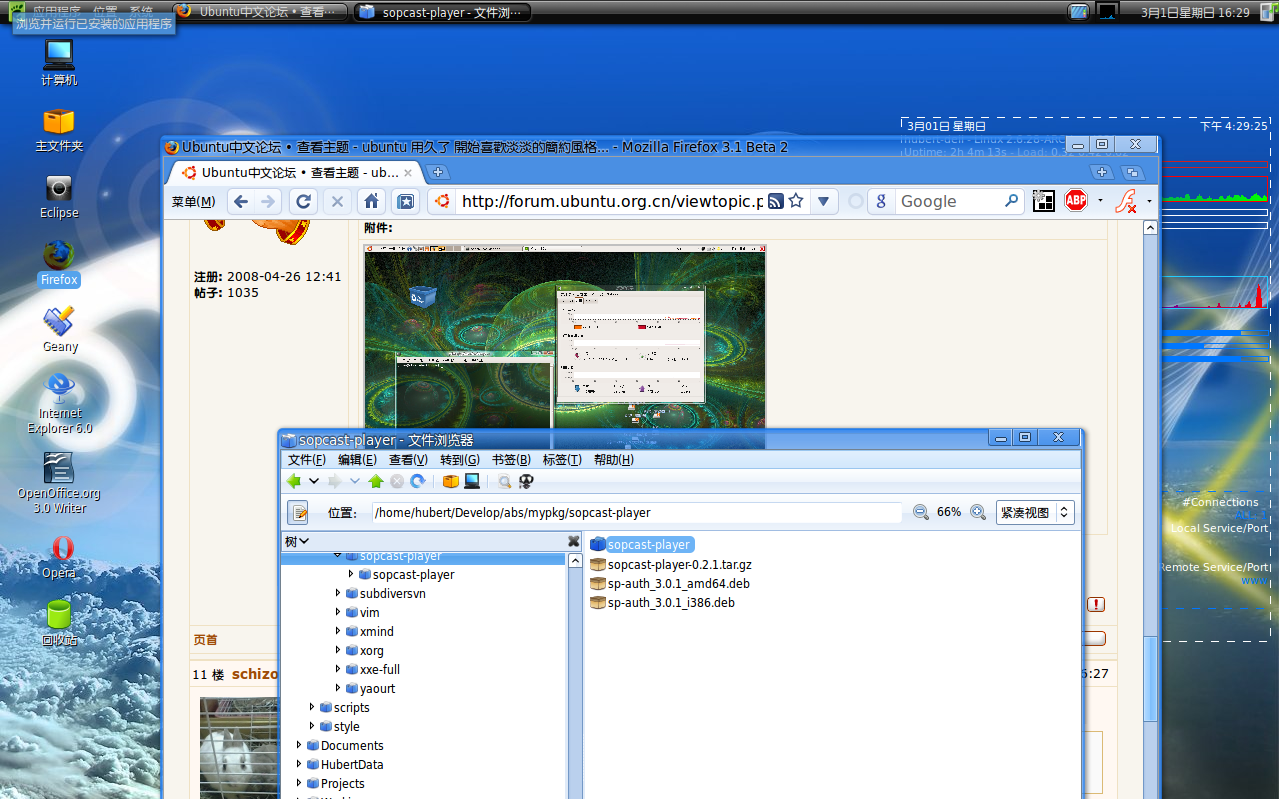Image resolution: width=1279 pixels, height=799 pixels.
Task: Expand the HubertData tree folder
Action: [299, 764]
